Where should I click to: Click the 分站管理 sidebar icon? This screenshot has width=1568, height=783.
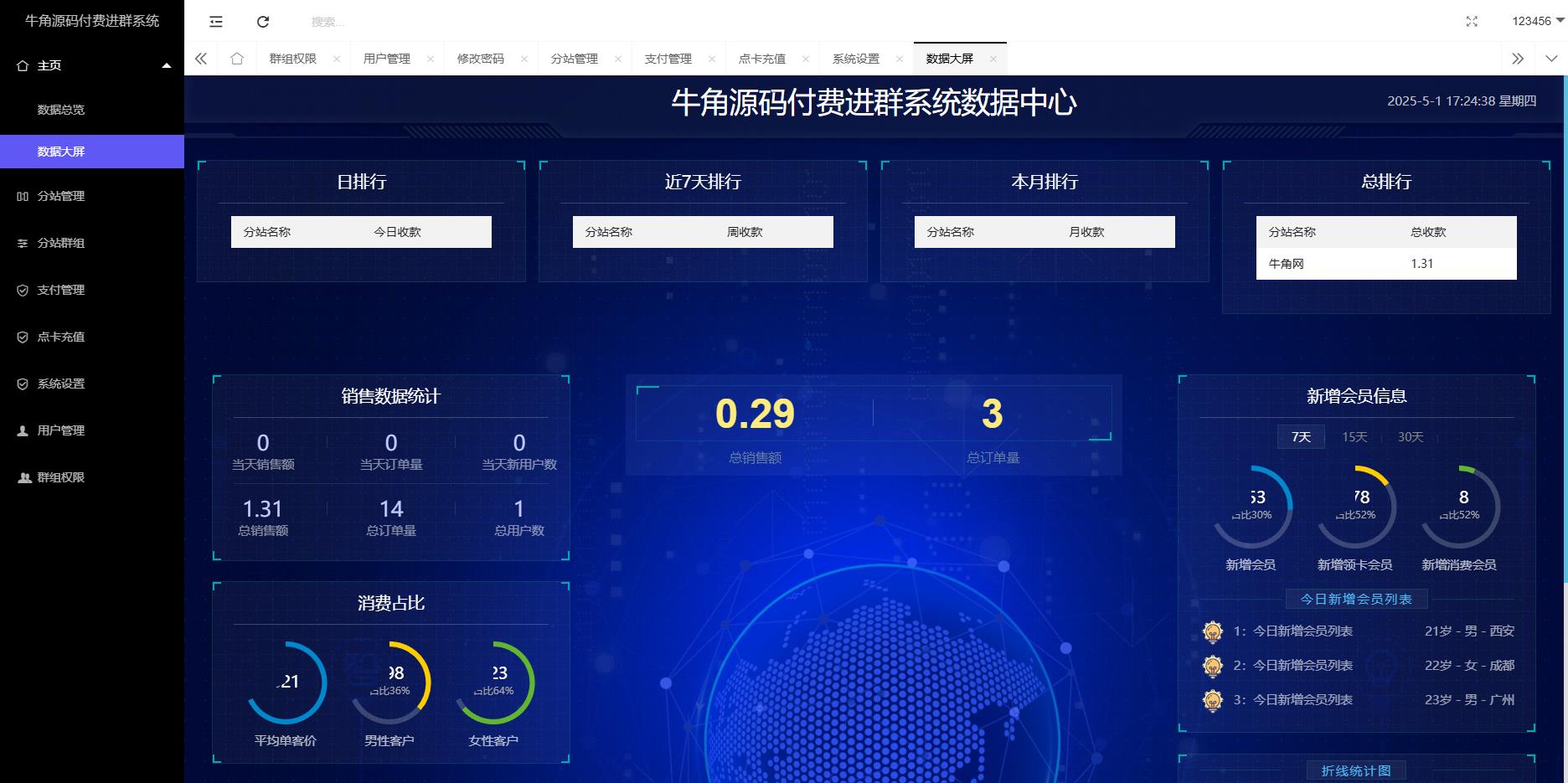pyautogui.click(x=23, y=196)
